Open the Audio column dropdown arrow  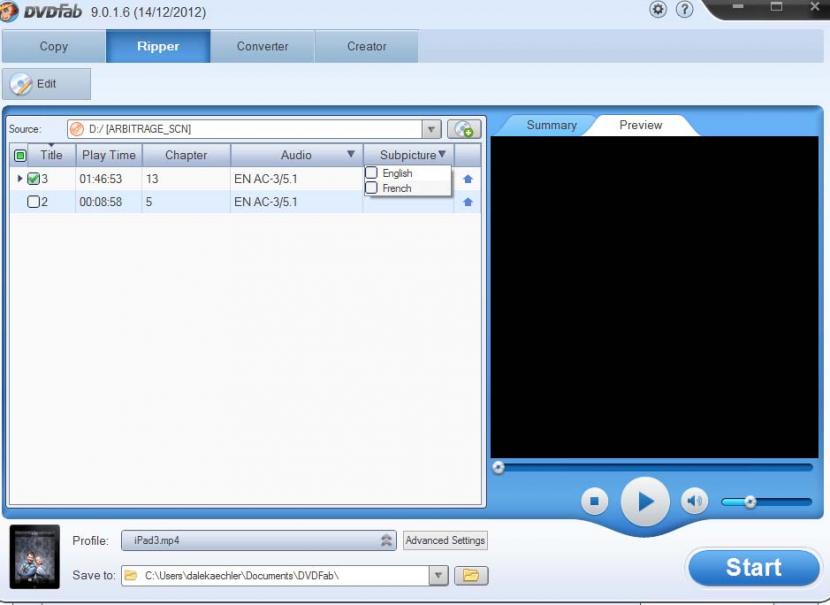[x=350, y=154]
